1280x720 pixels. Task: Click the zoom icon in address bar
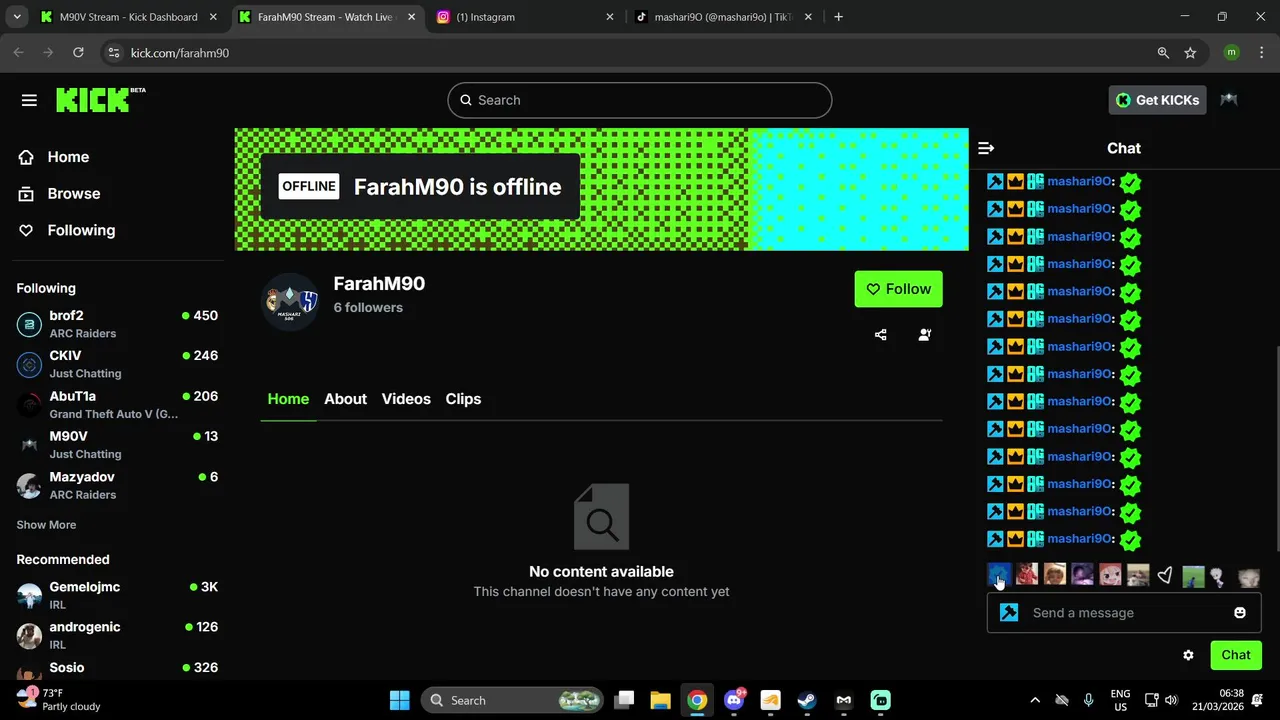(x=1163, y=53)
